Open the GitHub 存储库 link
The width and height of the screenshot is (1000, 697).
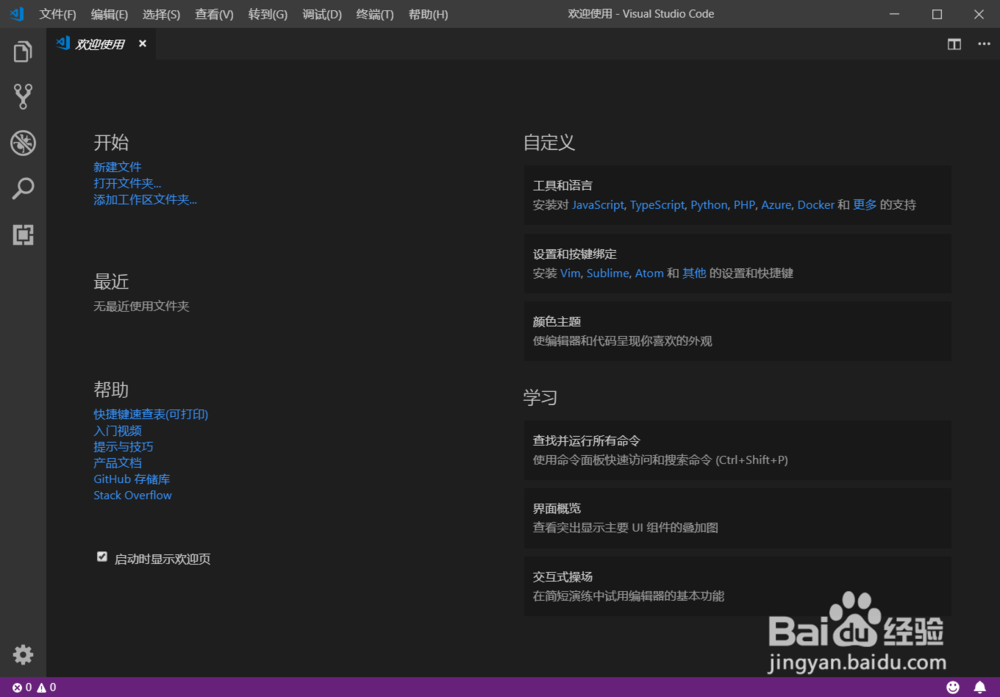tap(131, 479)
